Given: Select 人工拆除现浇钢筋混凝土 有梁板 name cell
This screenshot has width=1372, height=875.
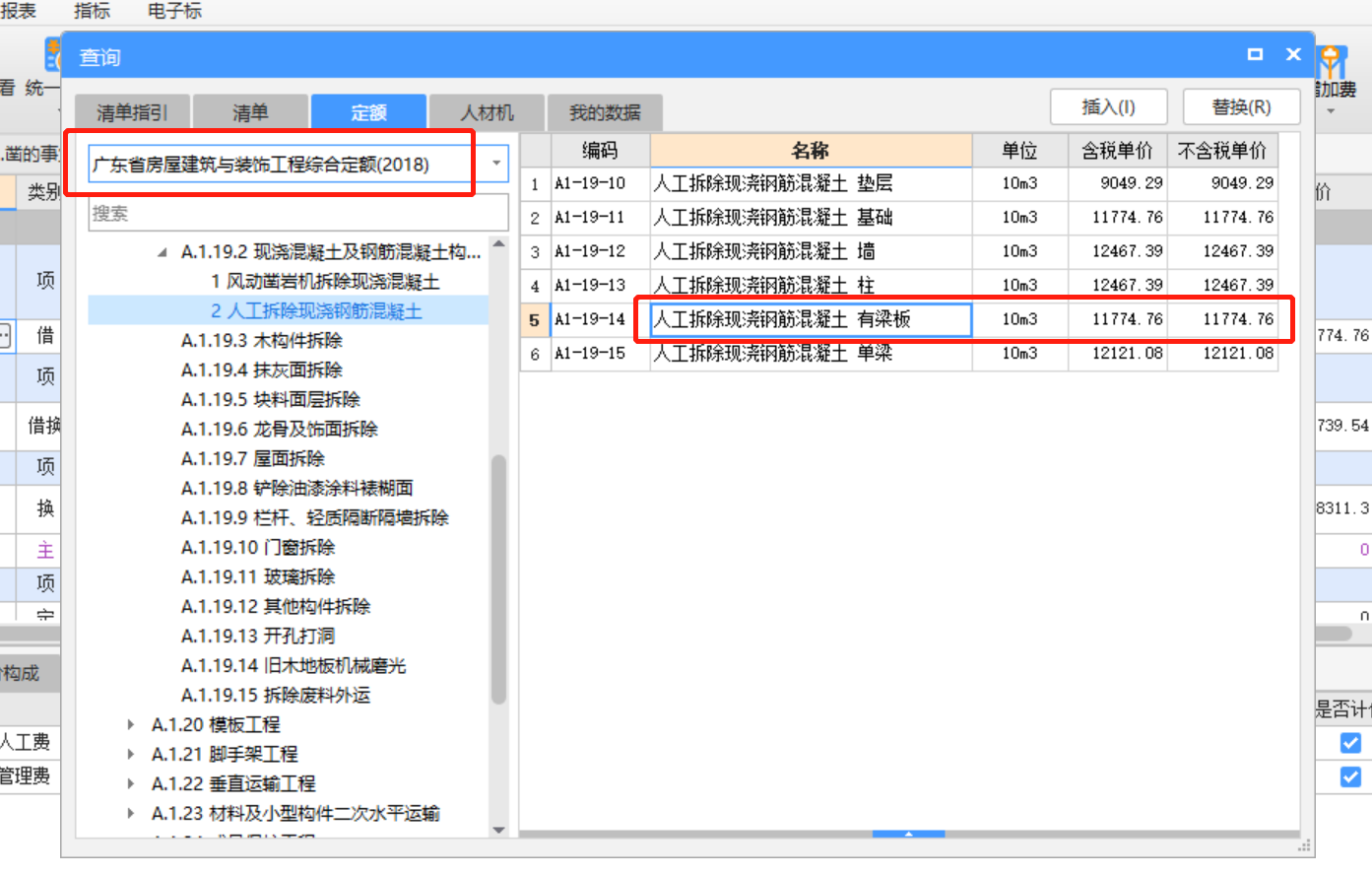Looking at the screenshot, I should tap(811, 319).
